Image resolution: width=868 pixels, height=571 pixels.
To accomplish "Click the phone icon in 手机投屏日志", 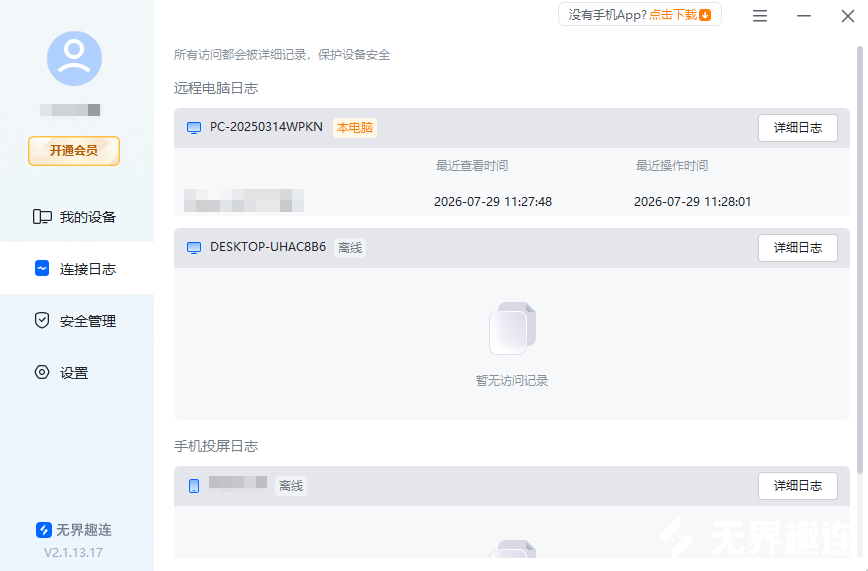I will pyautogui.click(x=194, y=486).
